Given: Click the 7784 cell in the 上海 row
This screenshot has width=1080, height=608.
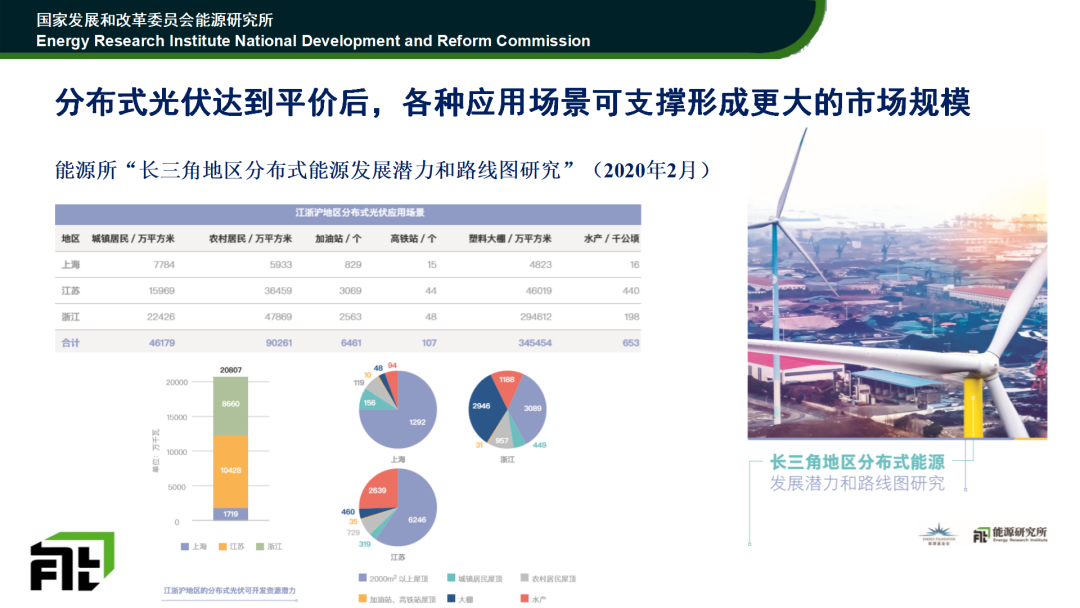Looking at the screenshot, I should click(164, 264).
